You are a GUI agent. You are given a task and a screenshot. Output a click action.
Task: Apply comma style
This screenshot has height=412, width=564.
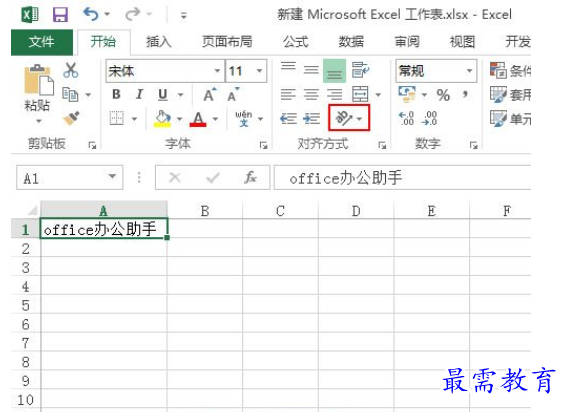tap(465, 95)
